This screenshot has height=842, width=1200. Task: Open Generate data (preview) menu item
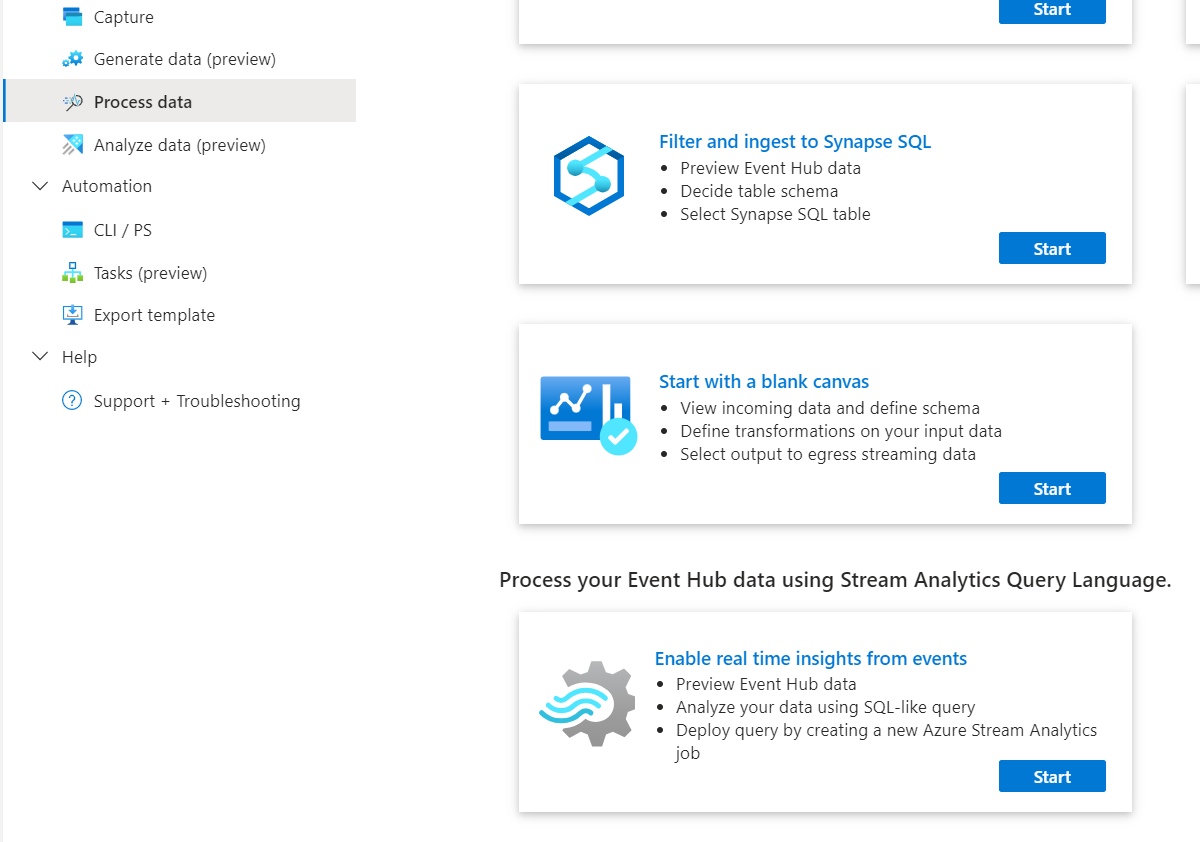[x=184, y=59]
